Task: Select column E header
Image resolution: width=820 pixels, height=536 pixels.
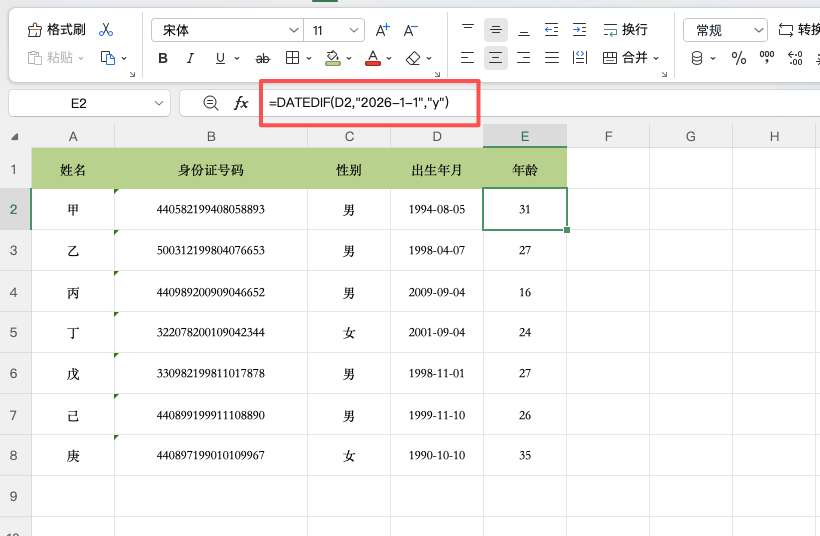Action: pyautogui.click(x=525, y=136)
